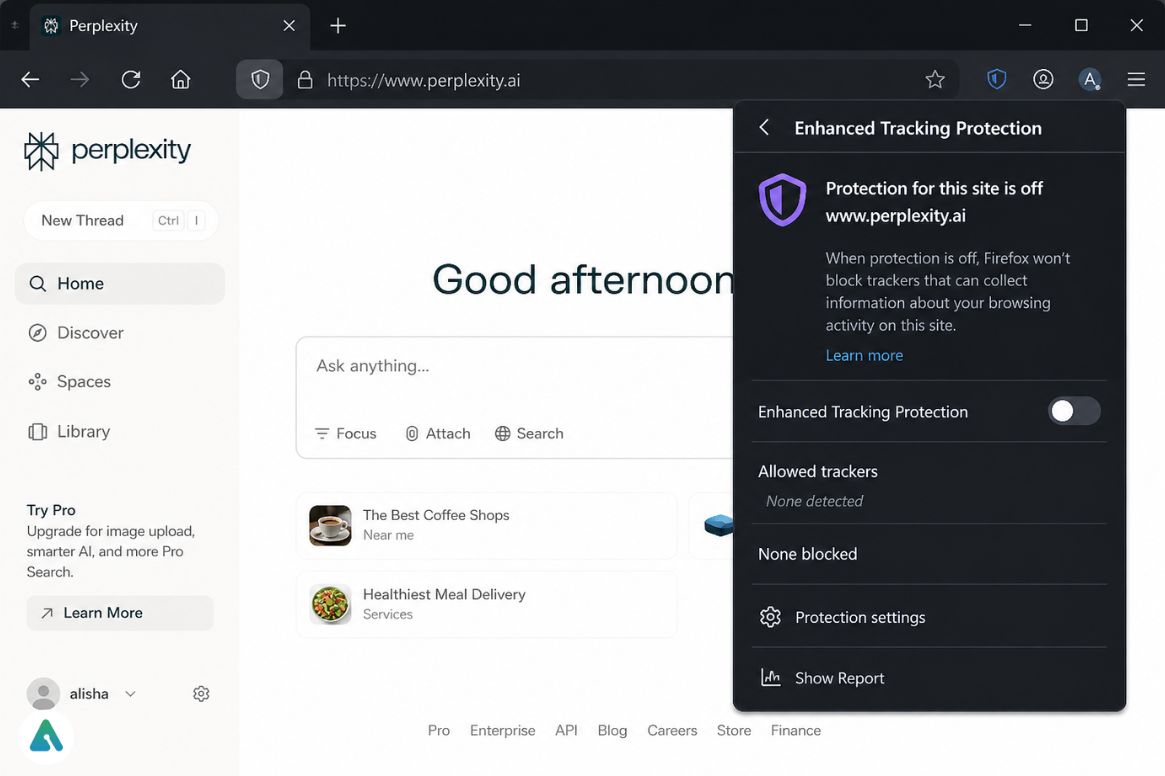Expand the alisha account chevron
This screenshot has width=1165, height=776.
click(x=130, y=694)
